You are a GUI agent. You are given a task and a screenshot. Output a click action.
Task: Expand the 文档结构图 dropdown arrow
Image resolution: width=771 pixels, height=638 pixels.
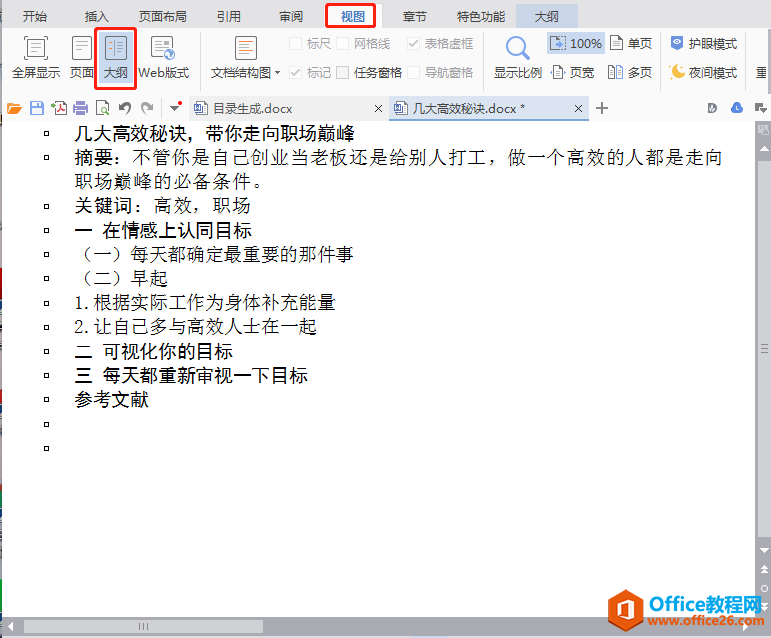(x=277, y=73)
